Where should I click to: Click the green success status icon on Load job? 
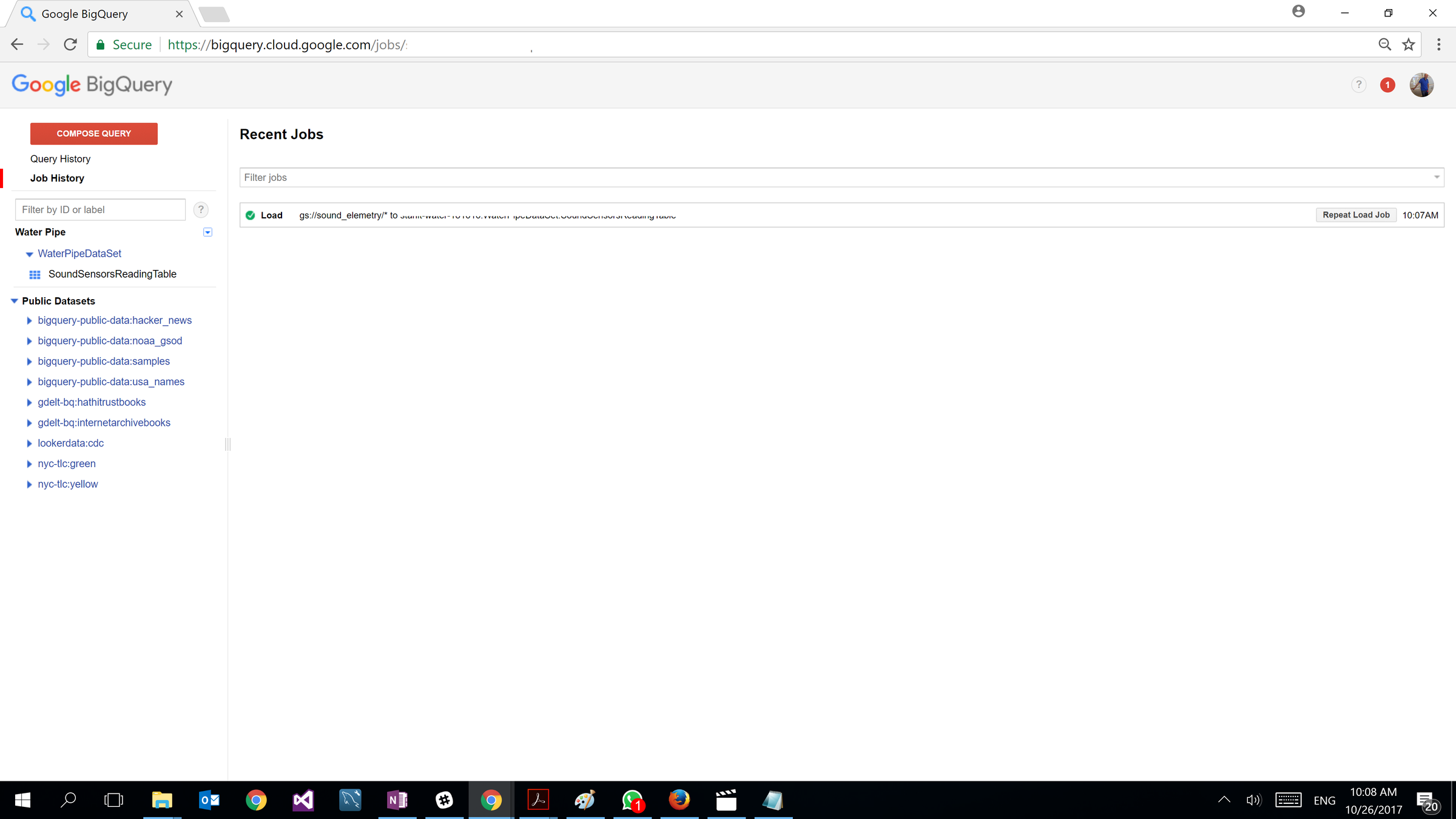(250, 215)
